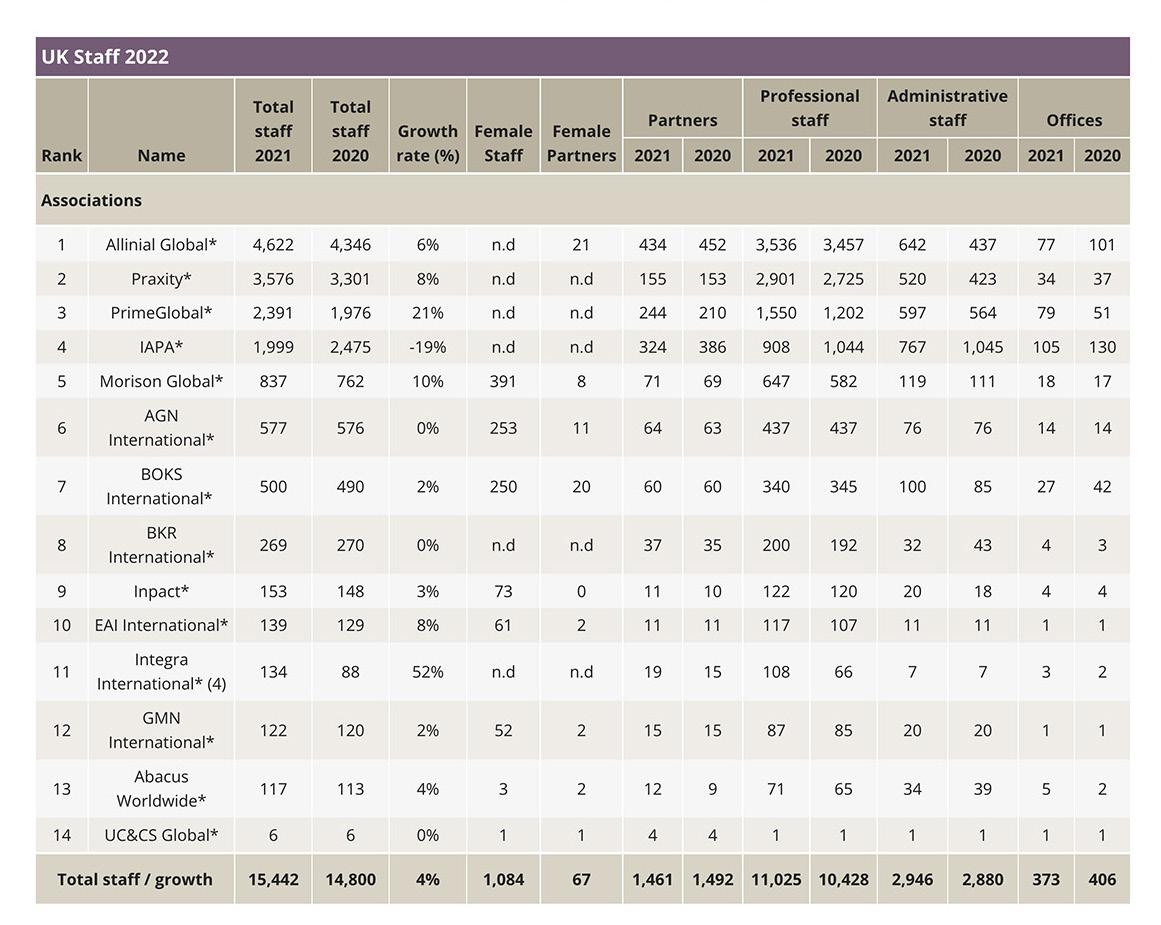Click Inpact's 153 total staff 2021 value
1161x925 pixels.
coord(273,591)
